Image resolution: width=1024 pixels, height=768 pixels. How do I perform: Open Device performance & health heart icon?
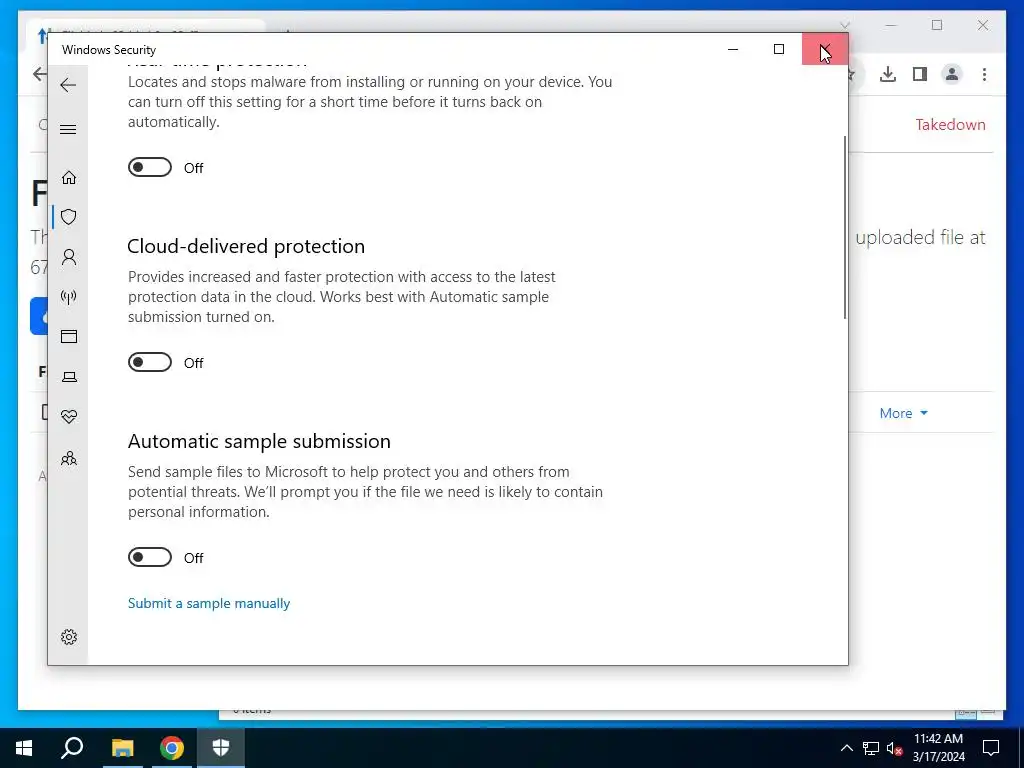(x=69, y=417)
